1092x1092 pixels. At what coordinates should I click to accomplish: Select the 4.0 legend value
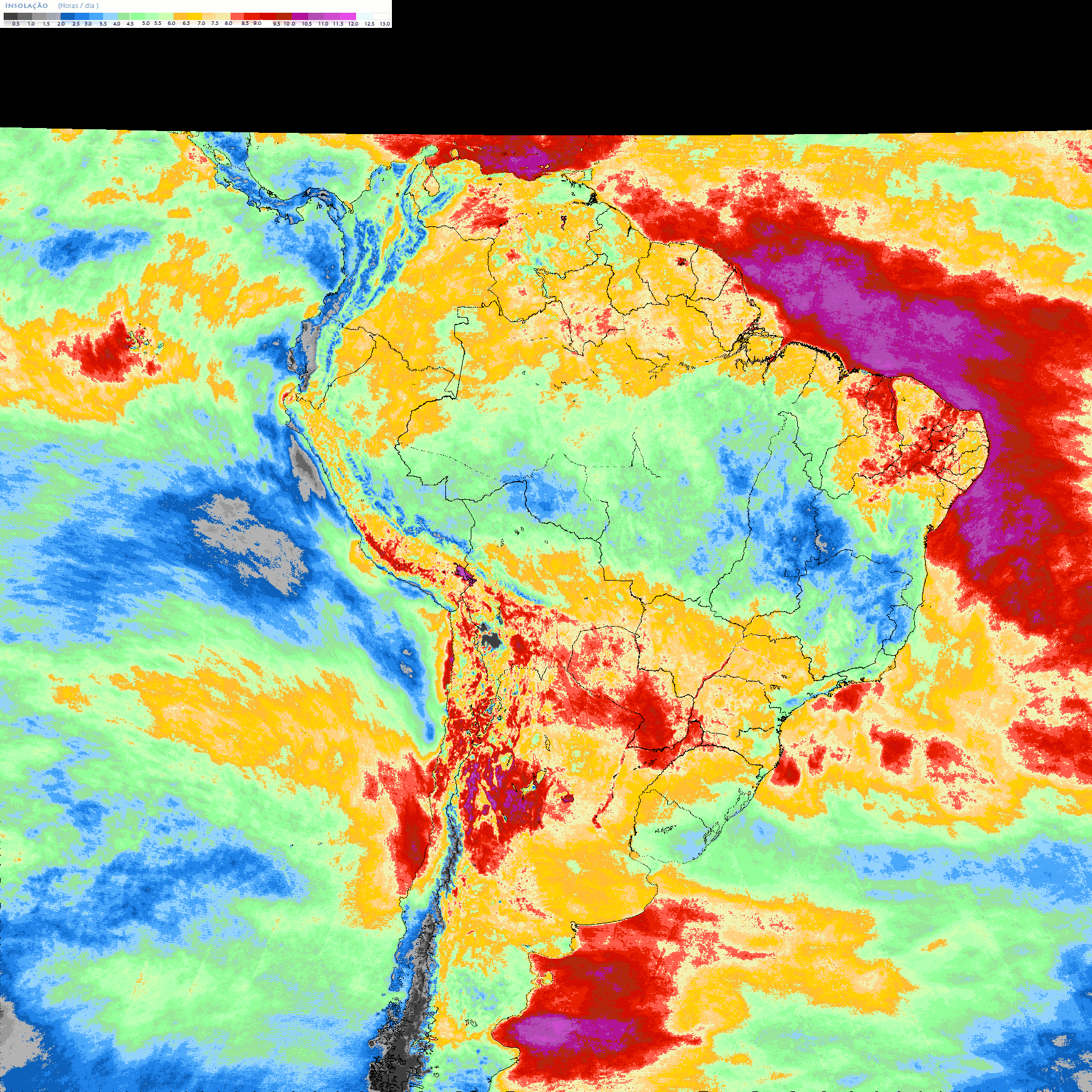(116, 24)
